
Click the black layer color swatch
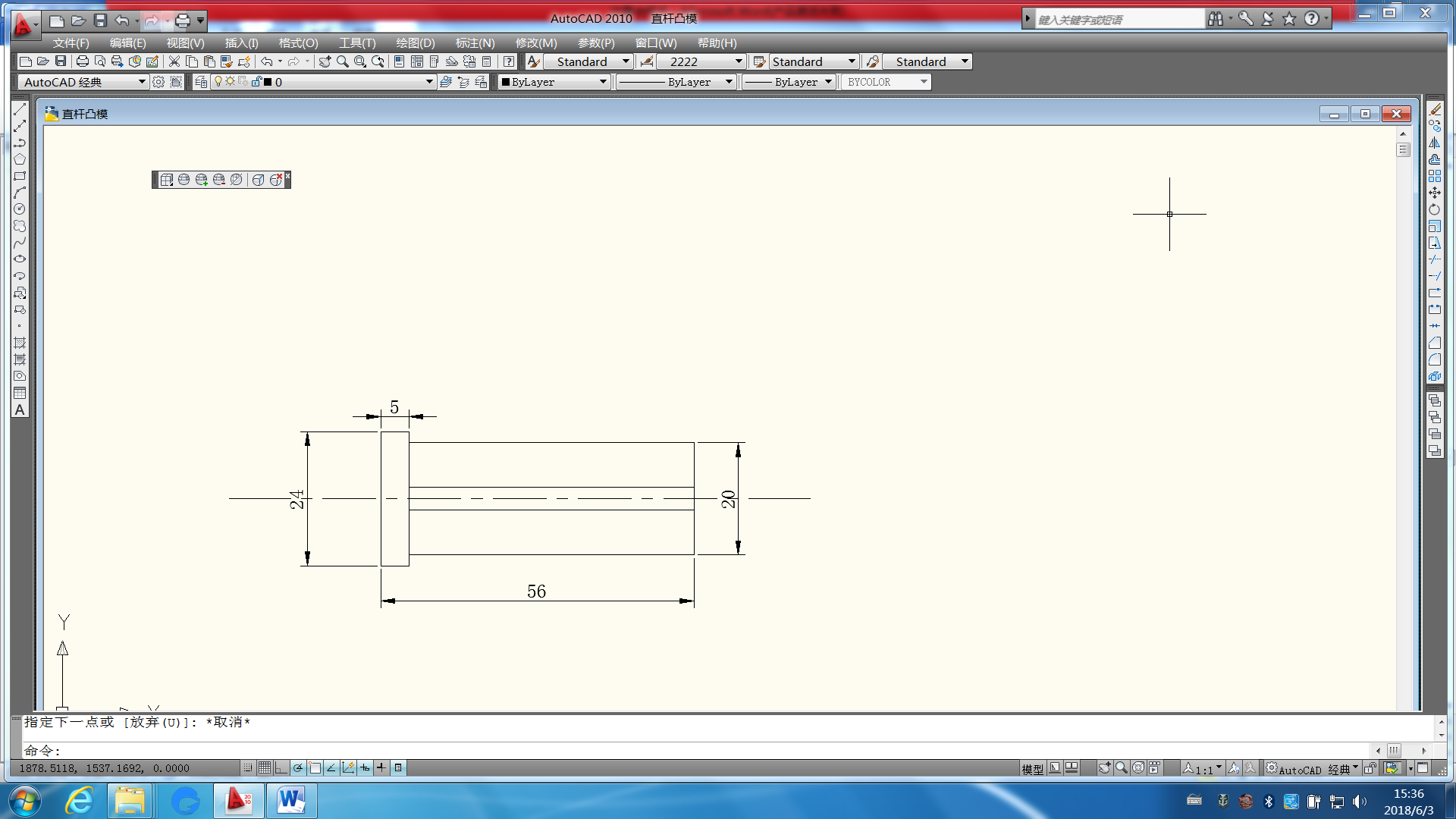(268, 82)
